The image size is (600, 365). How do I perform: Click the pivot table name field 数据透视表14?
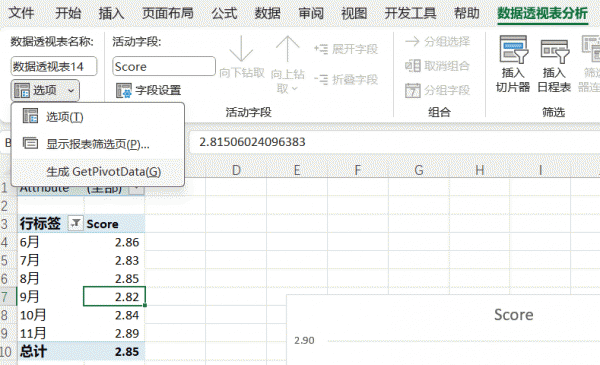click(54, 66)
